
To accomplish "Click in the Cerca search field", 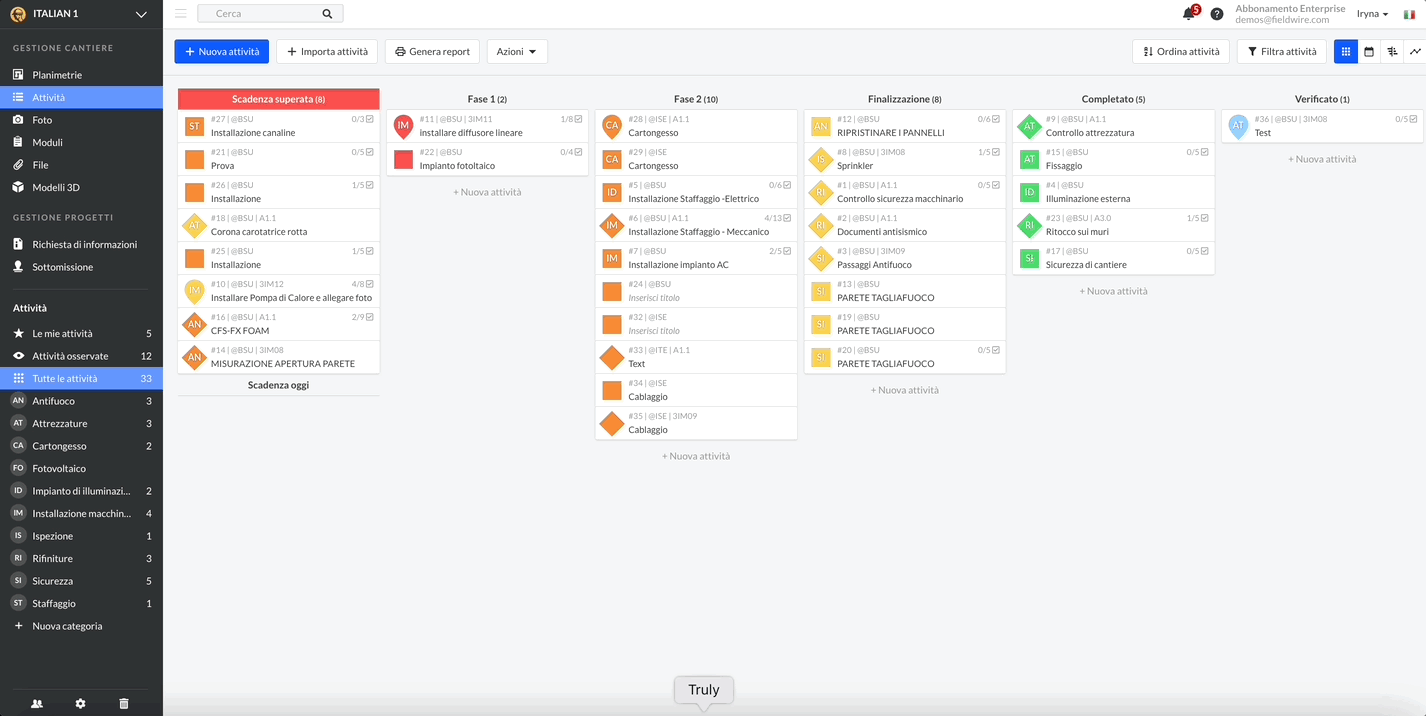I will coord(265,14).
